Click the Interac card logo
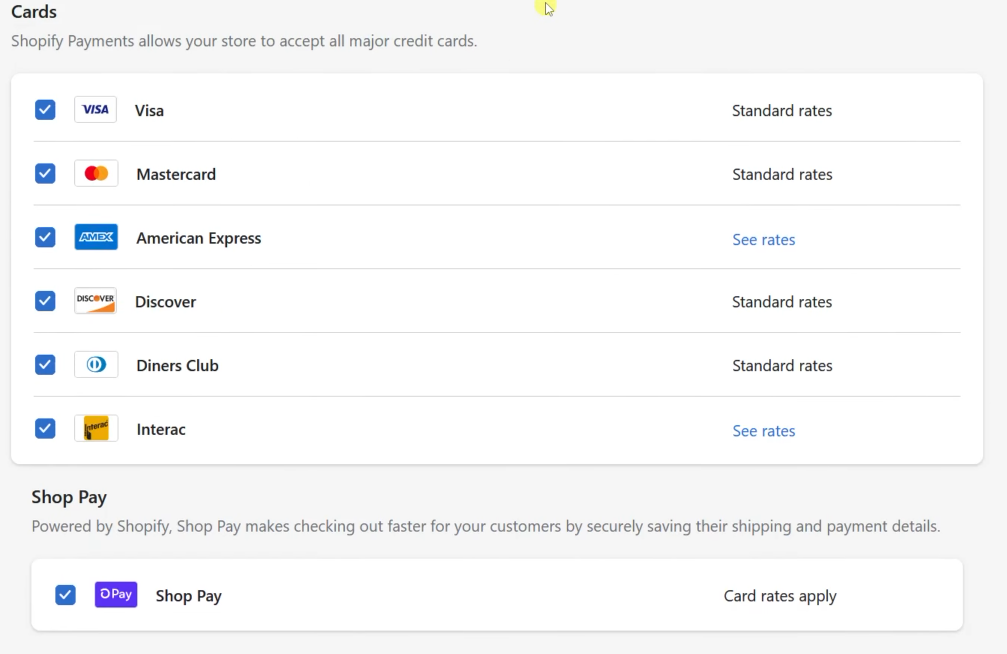This screenshot has width=1007, height=654. click(x=96, y=429)
